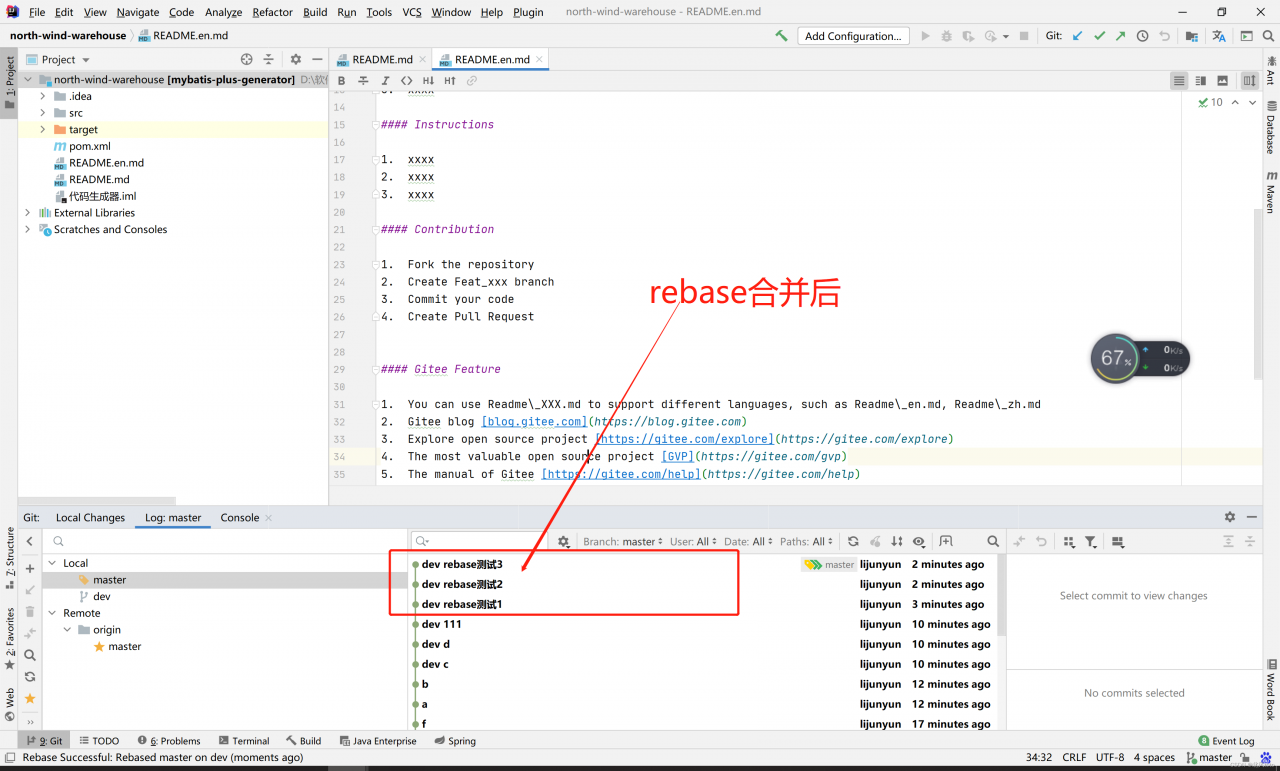Open Date: All filter dropdown
Screen dimensions: 1280x771
pos(749,542)
